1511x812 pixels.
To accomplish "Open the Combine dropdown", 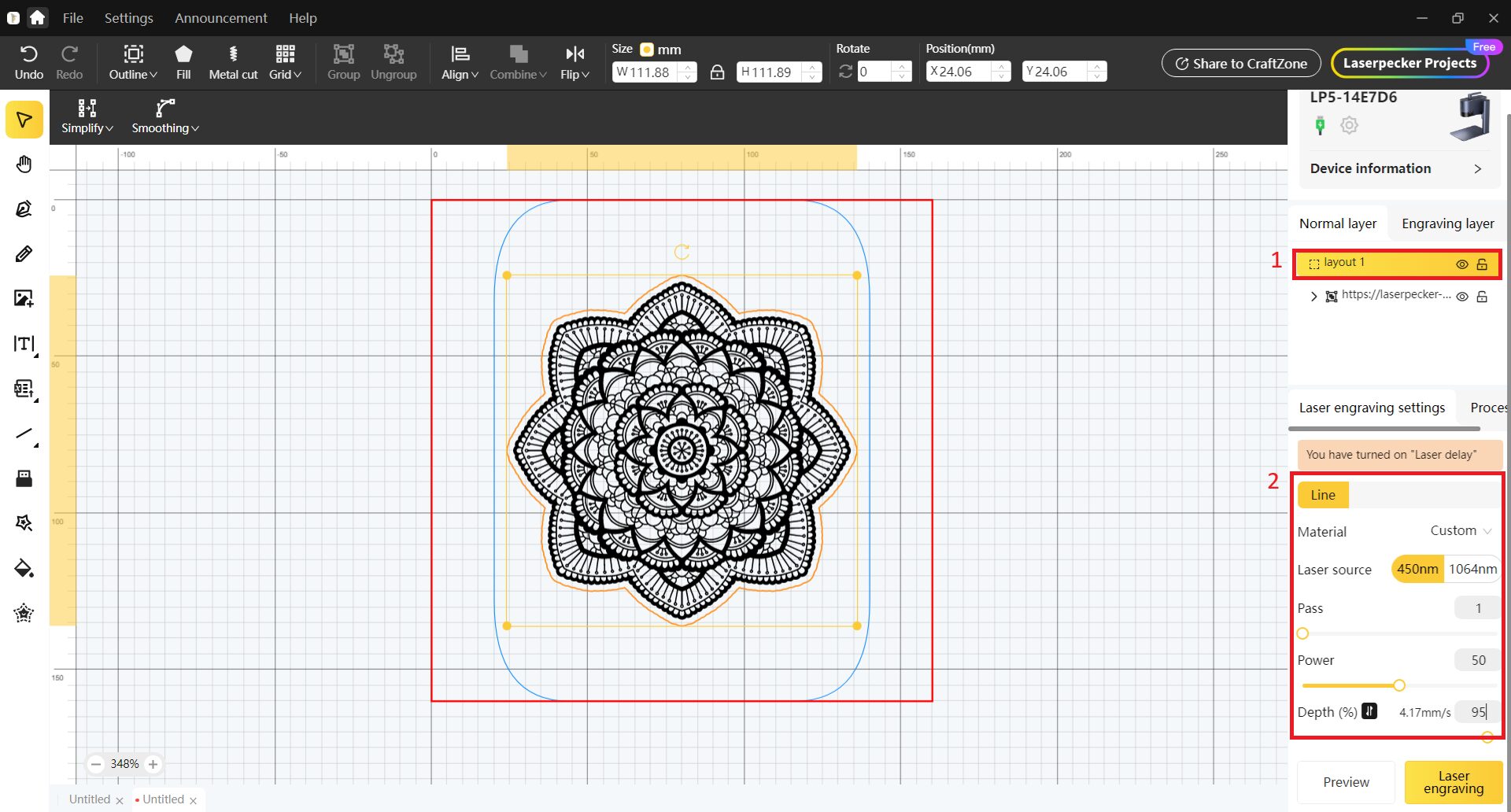I will (x=518, y=63).
